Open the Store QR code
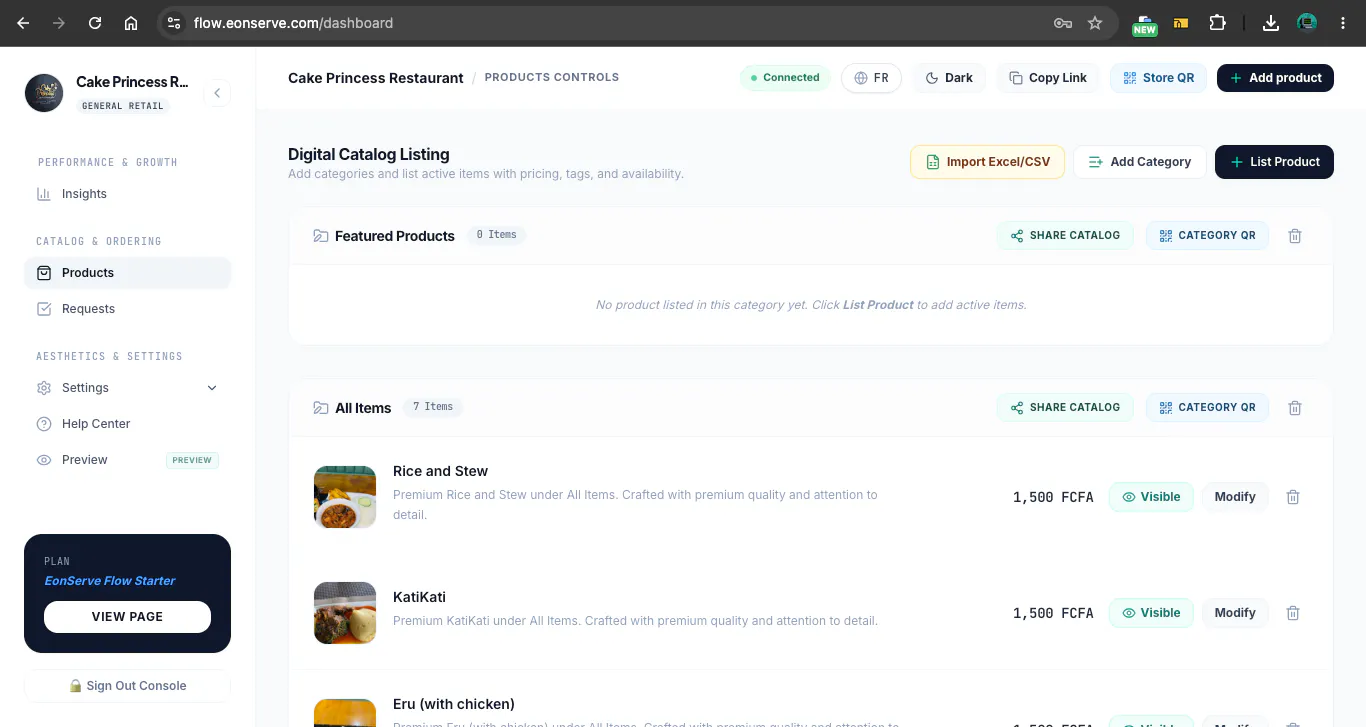 [1159, 78]
